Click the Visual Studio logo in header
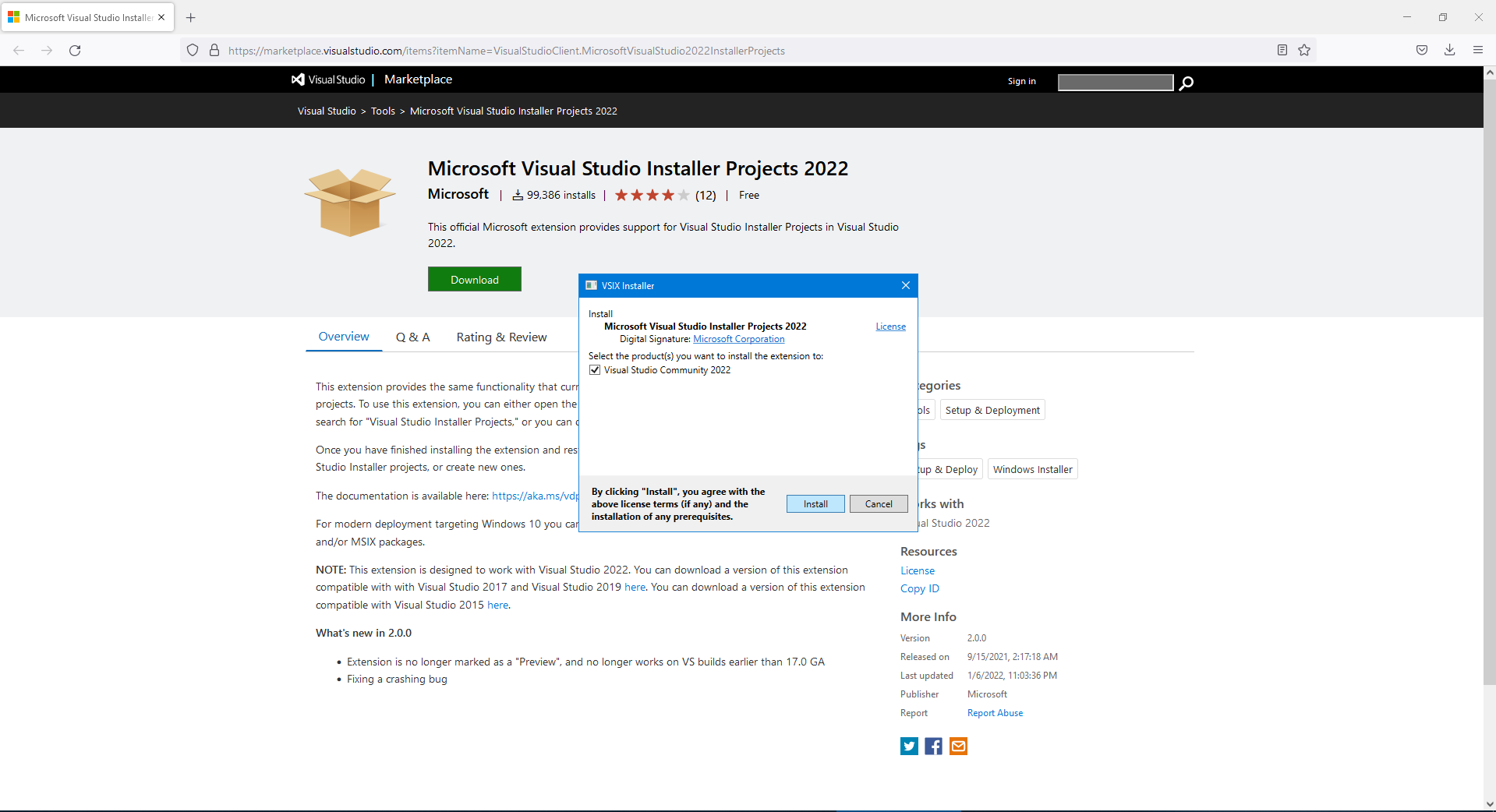 point(328,79)
